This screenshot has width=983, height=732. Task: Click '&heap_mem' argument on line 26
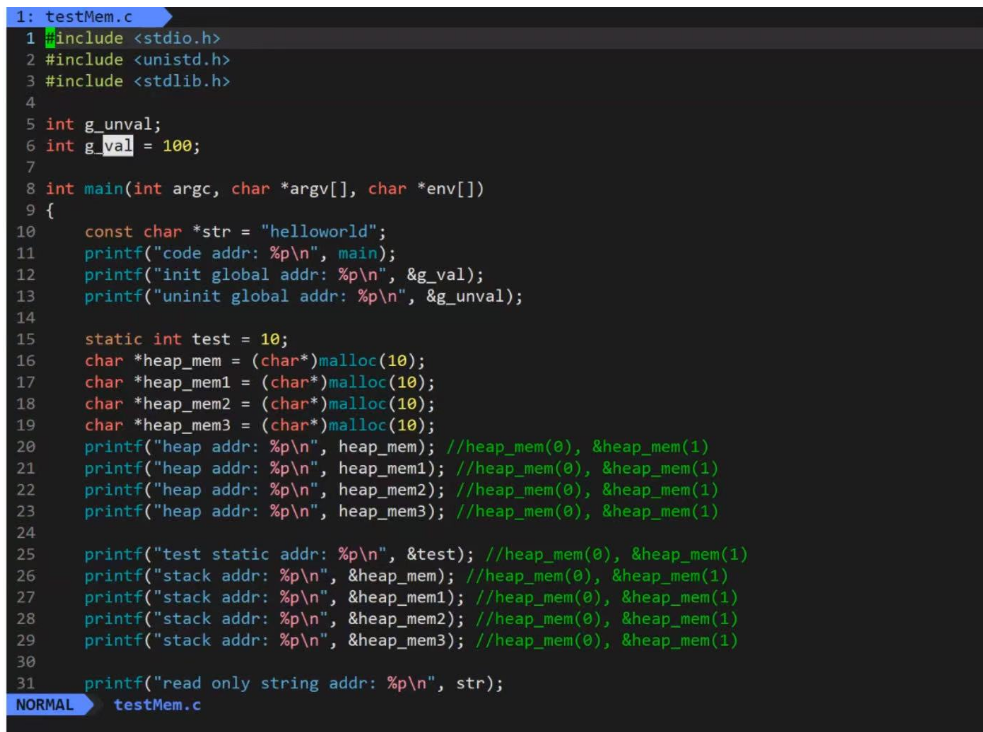(392, 576)
